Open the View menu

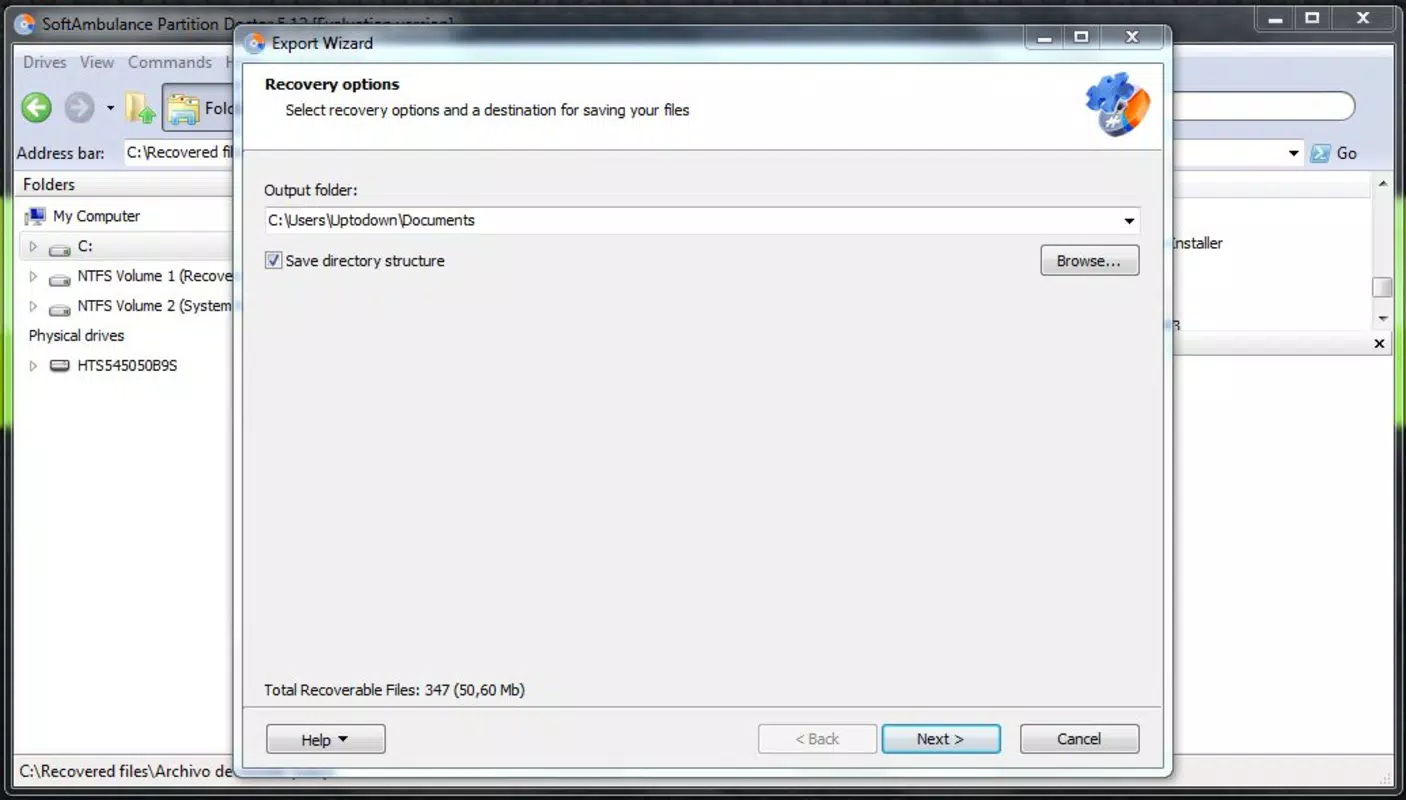(97, 62)
